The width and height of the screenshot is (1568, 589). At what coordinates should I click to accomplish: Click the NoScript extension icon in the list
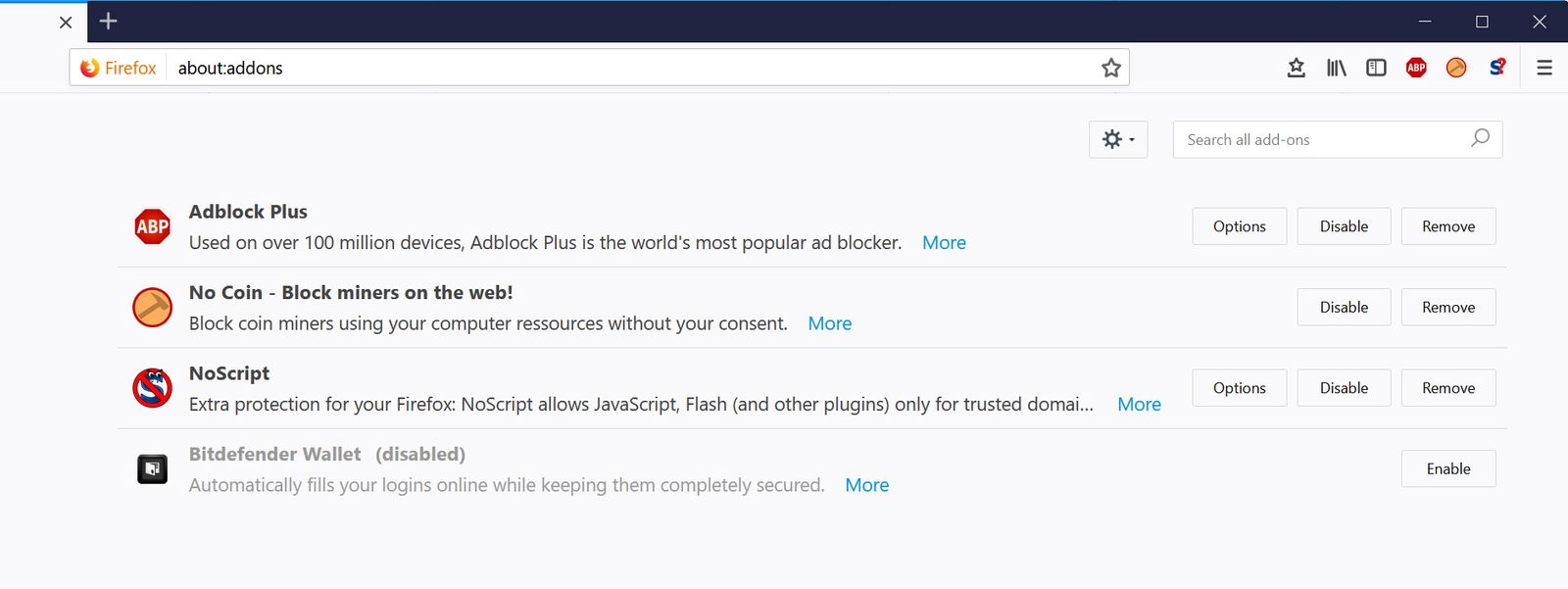tap(151, 388)
